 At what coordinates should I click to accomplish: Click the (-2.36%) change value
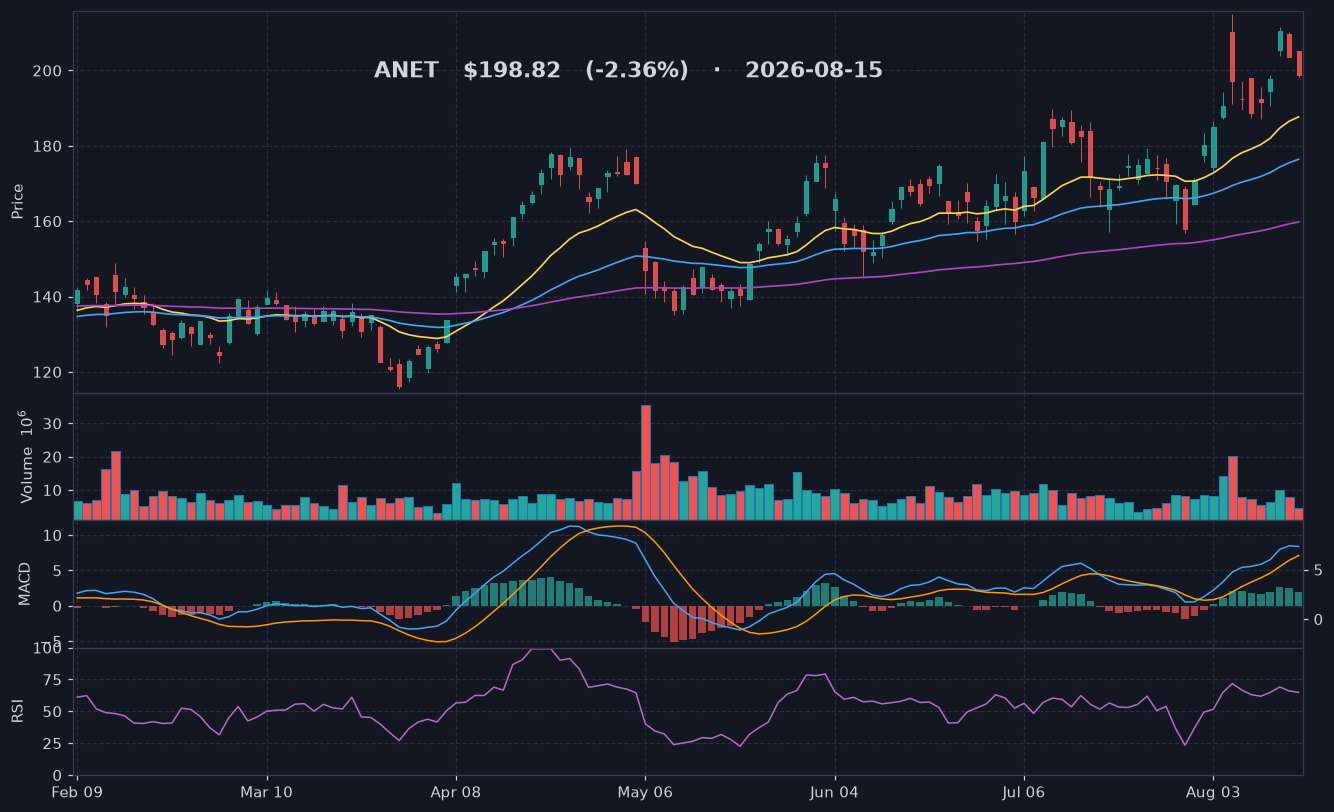637,71
